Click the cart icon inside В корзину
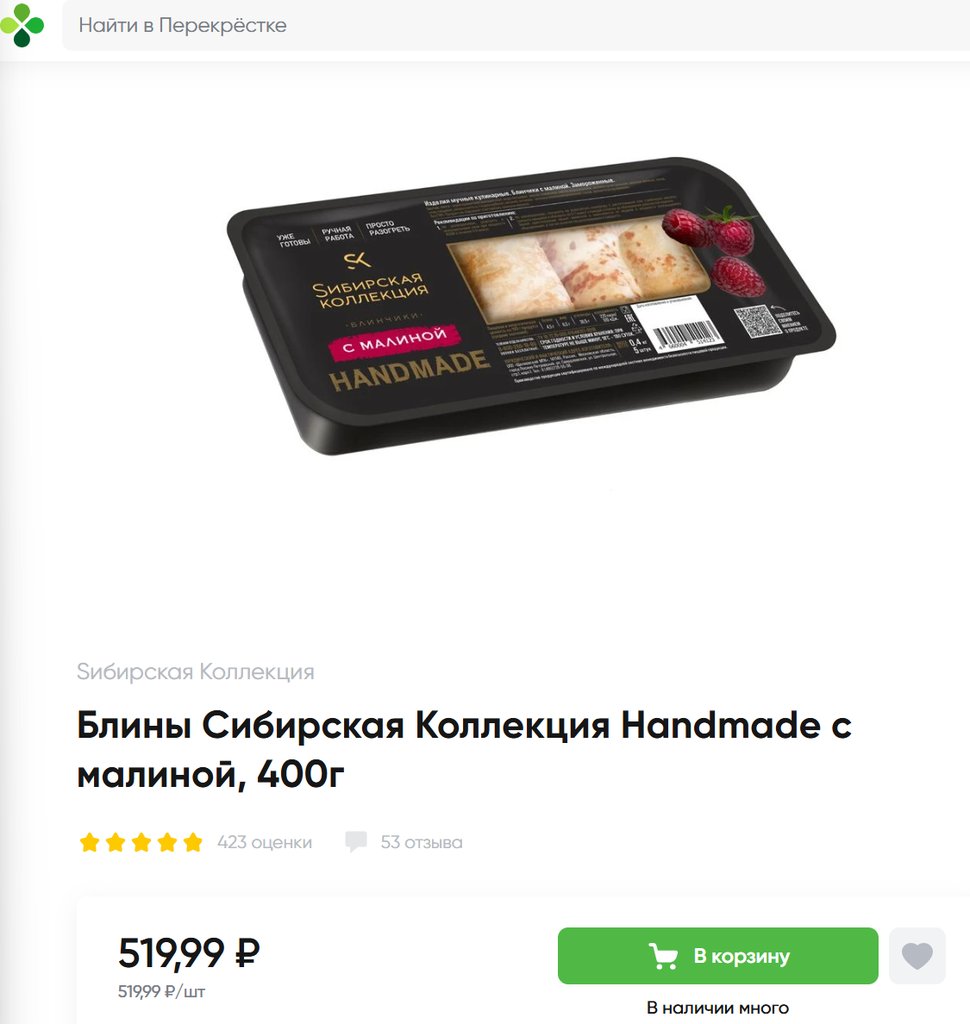 click(663, 956)
